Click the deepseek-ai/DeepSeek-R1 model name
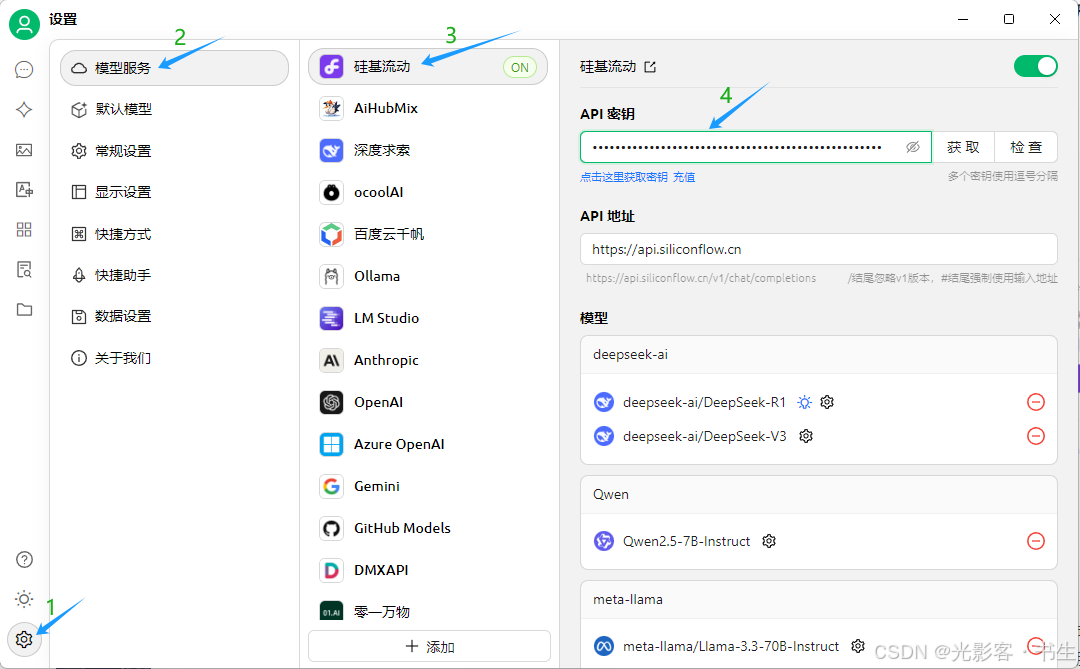The width and height of the screenshot is (1080, 669). click(x=704, y=402)
